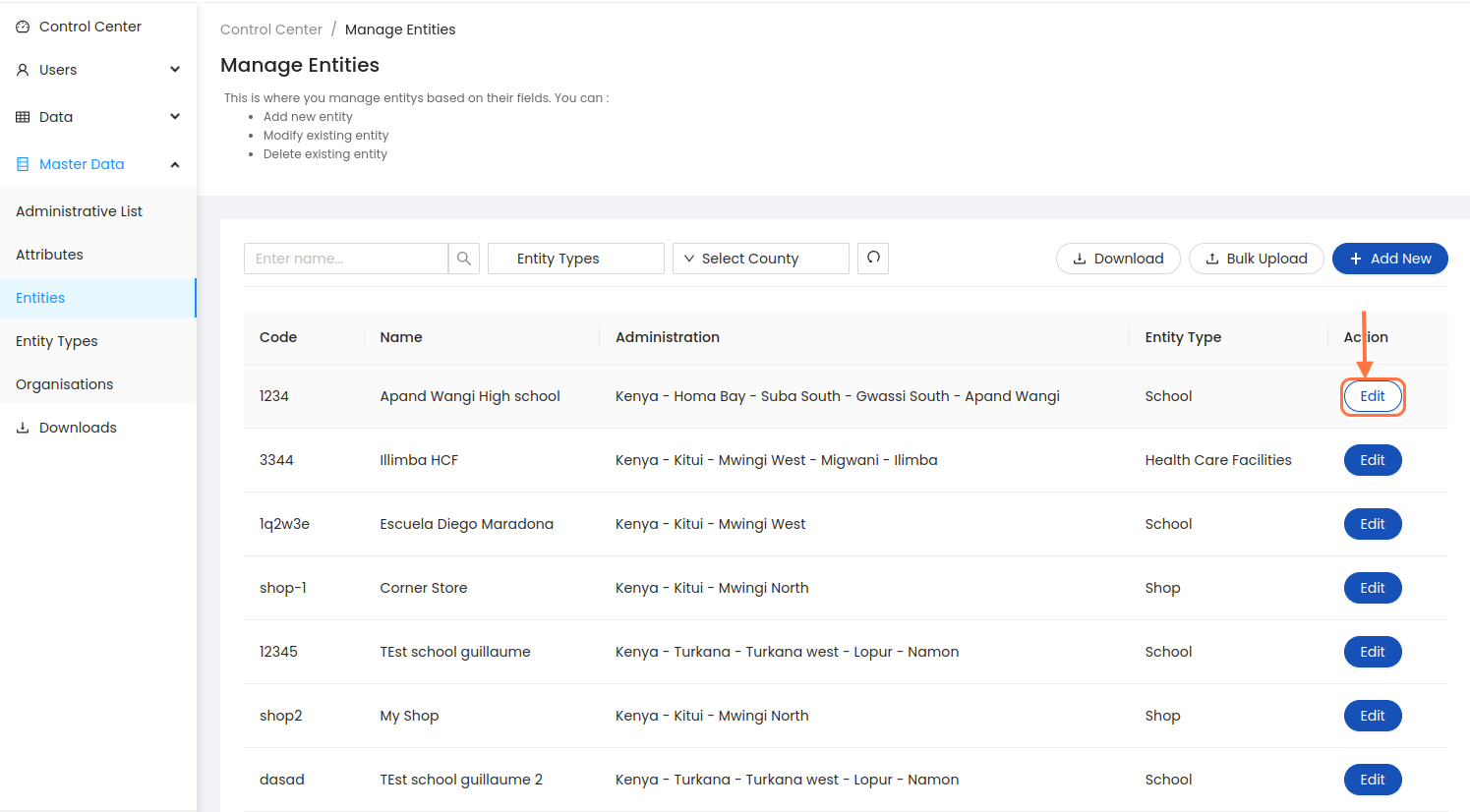This screenshot has width=1470, height=812.
Task: Collapse the Master Data section chevron
Action: pos(175,164)
